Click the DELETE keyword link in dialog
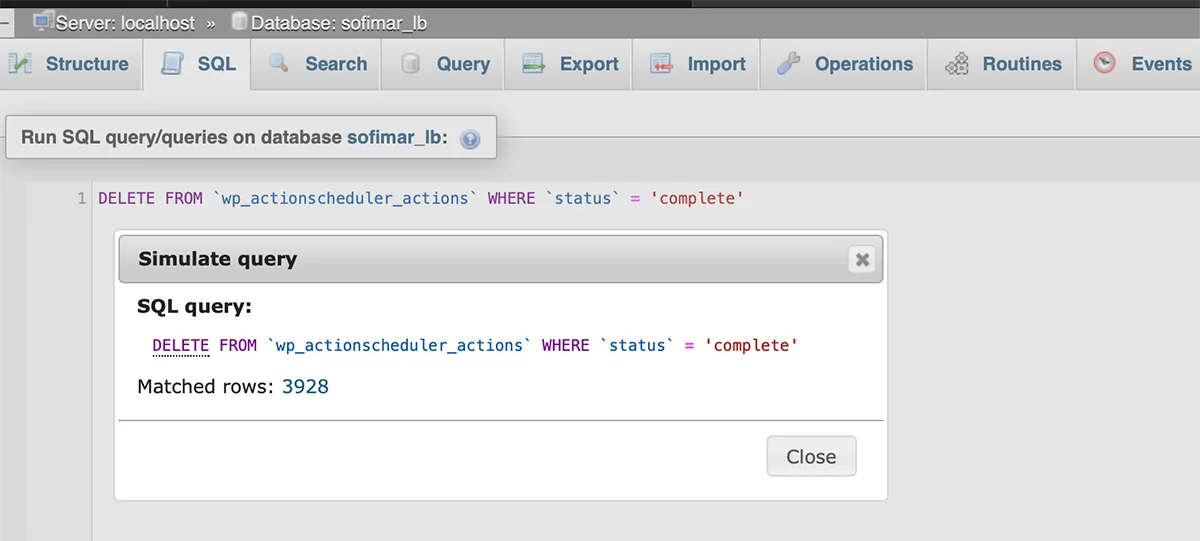The width and height of the screenshot is (1200, 541). coord(181,345)
